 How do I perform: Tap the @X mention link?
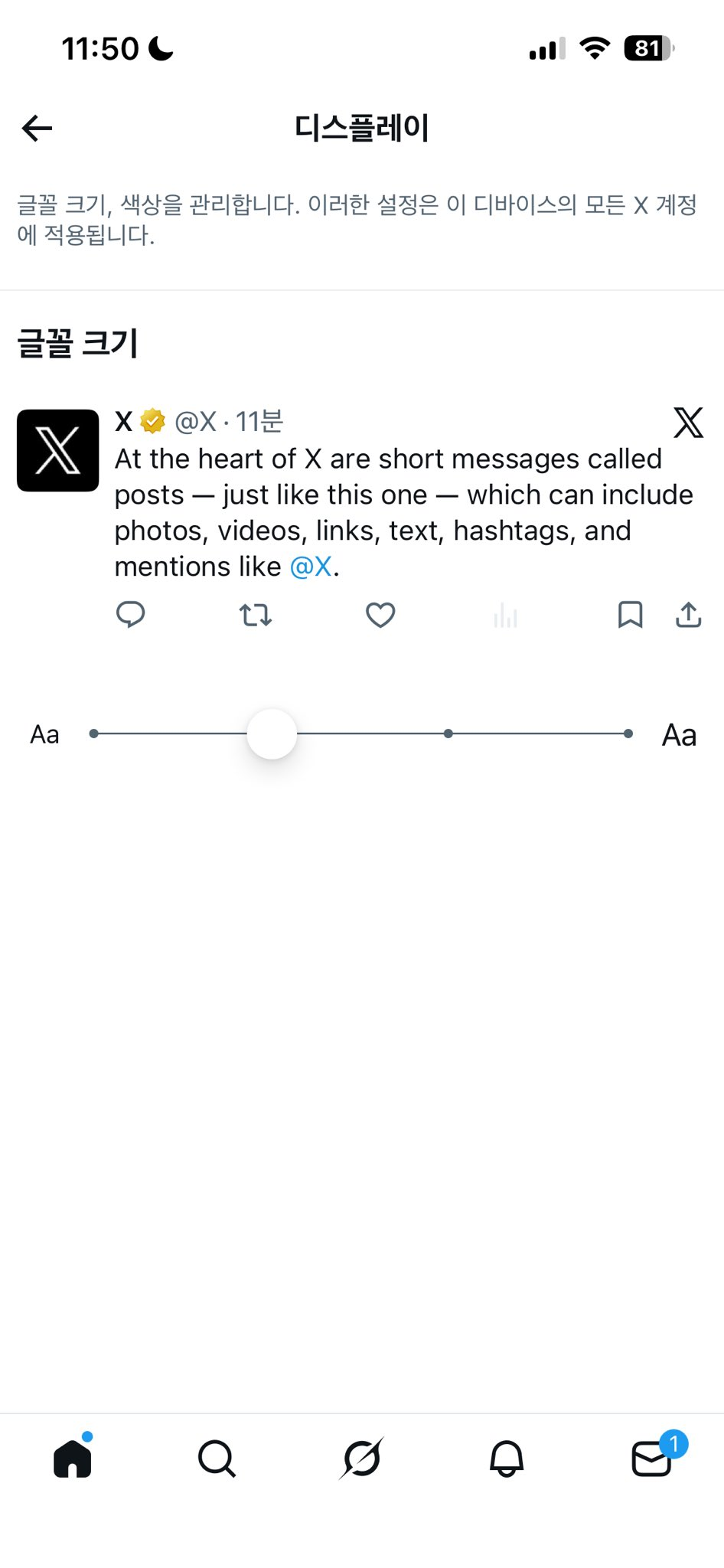(311, 567)
